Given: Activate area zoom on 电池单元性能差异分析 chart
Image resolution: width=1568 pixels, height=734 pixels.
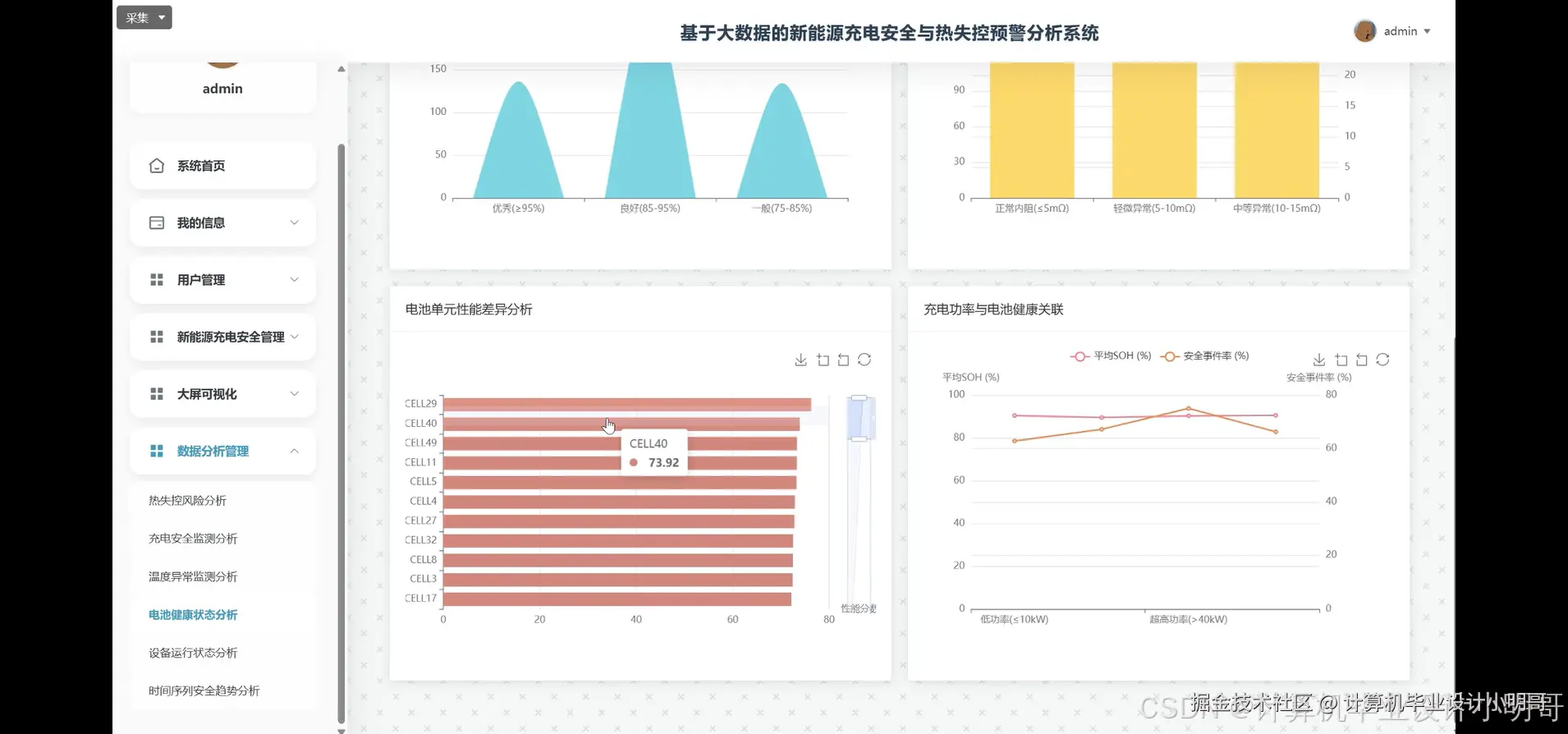Looking at the screenshot, I should tap(823, 360).
